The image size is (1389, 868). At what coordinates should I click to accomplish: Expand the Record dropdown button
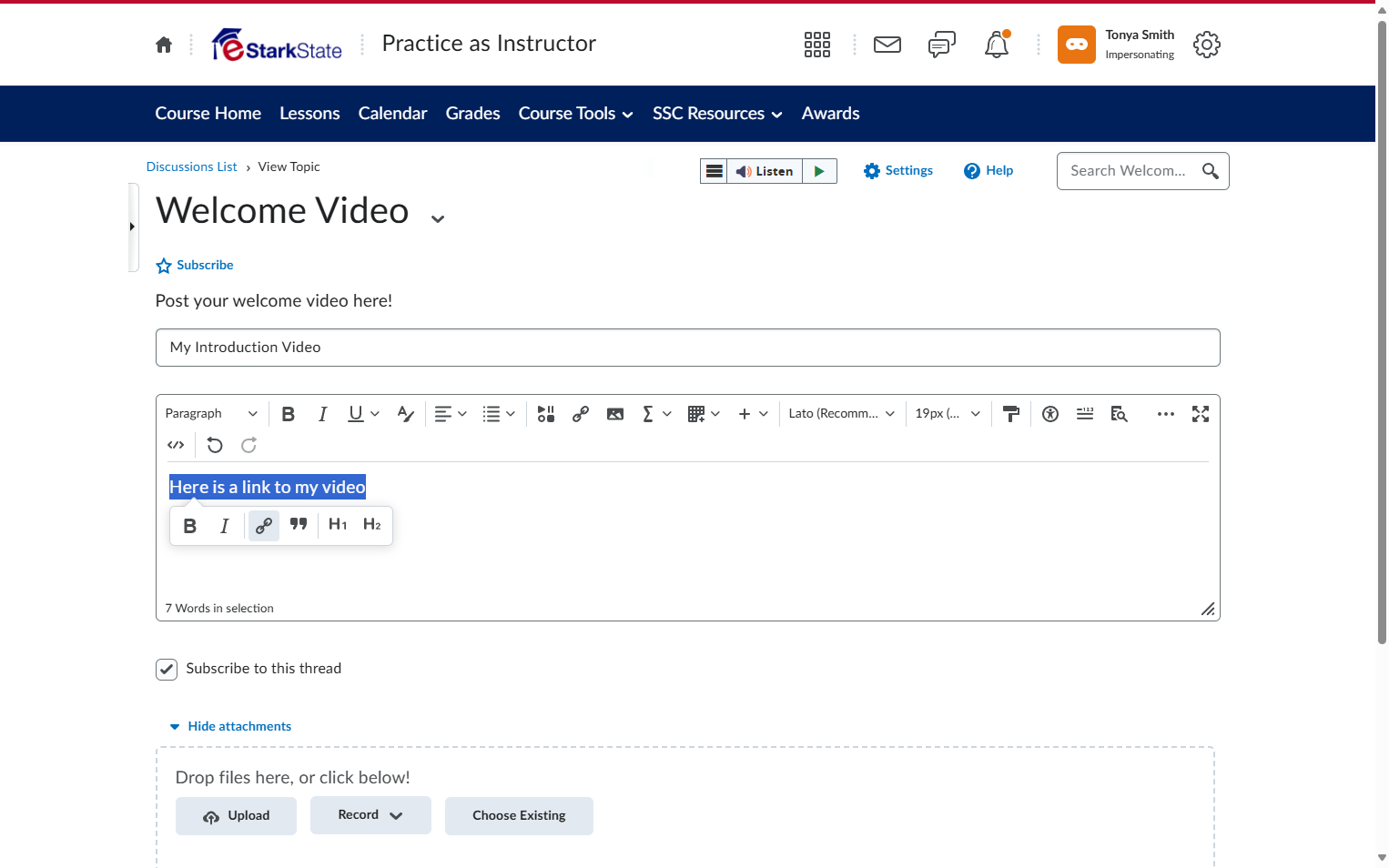(370, 815)
